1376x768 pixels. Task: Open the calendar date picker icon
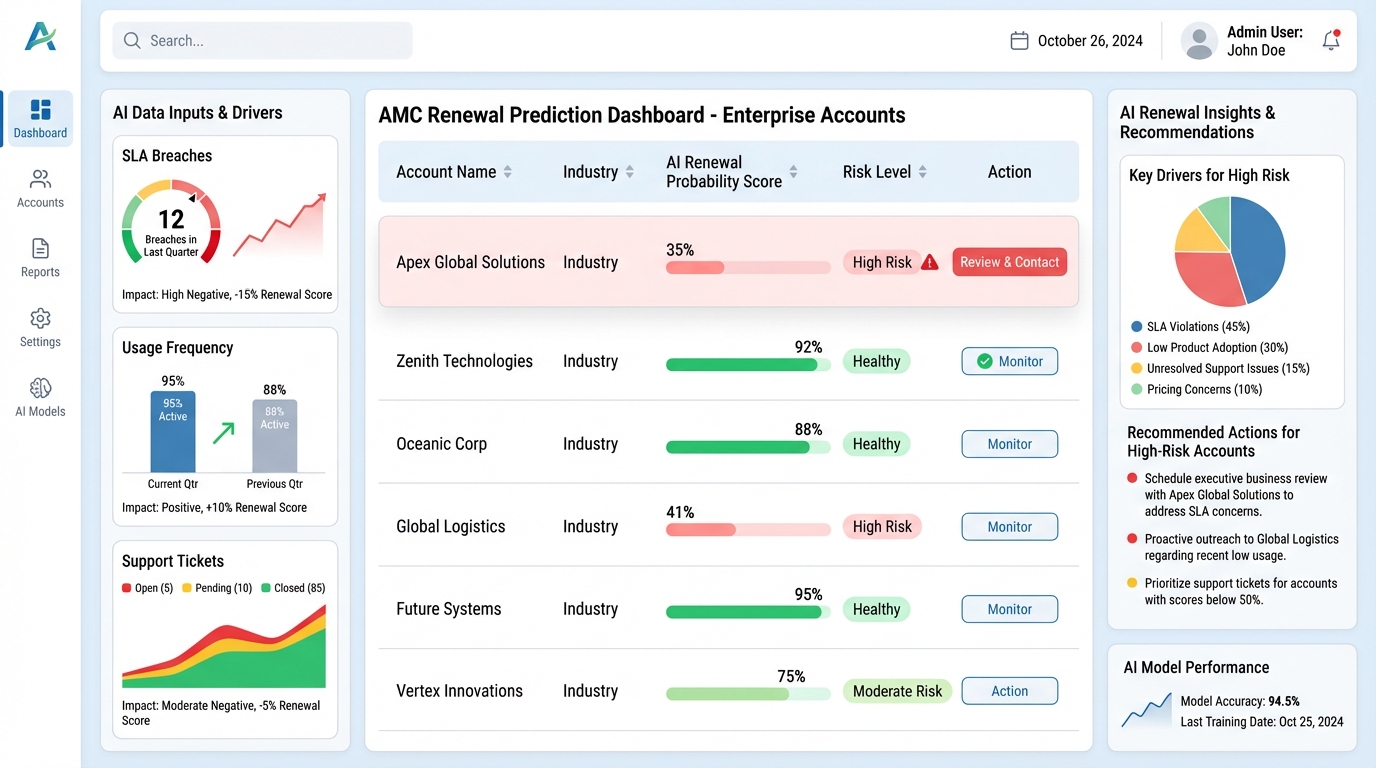[x=1019, y=40]
